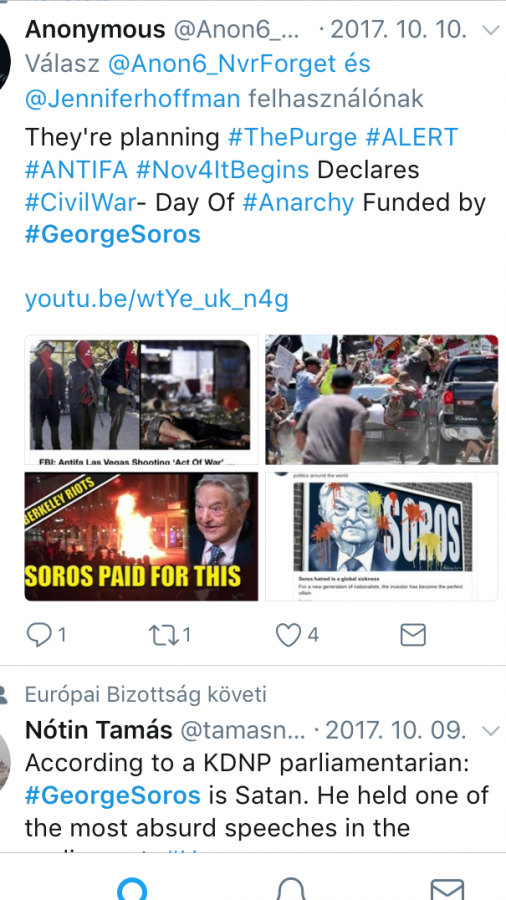The image size is (506, 900).
Task: Open the #Nov4ItBegins hashtag
Action: coord(223,170)
